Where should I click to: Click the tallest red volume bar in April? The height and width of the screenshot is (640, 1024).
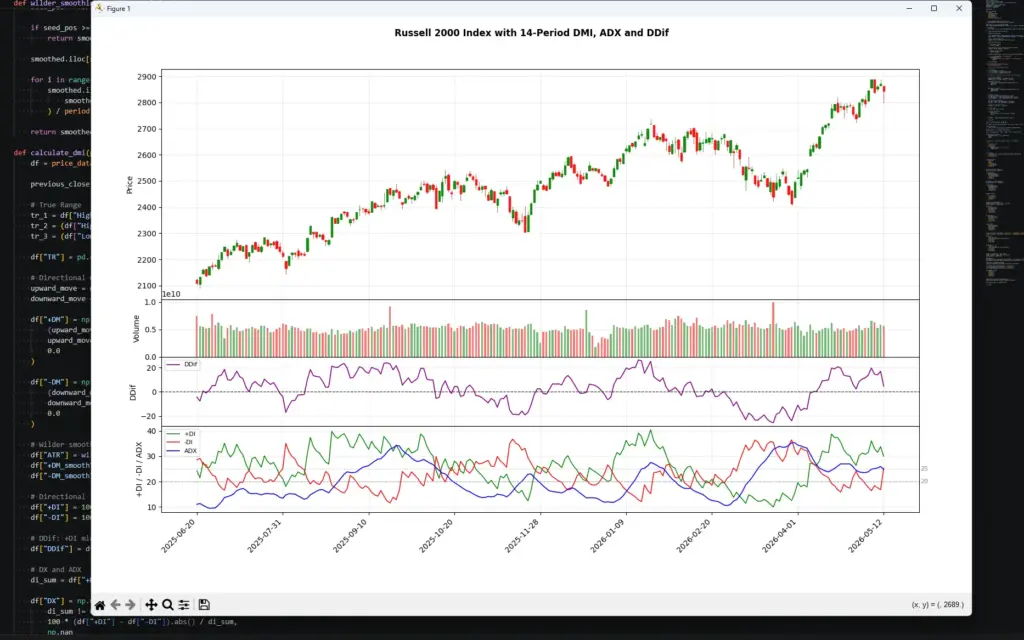point(773,329)
